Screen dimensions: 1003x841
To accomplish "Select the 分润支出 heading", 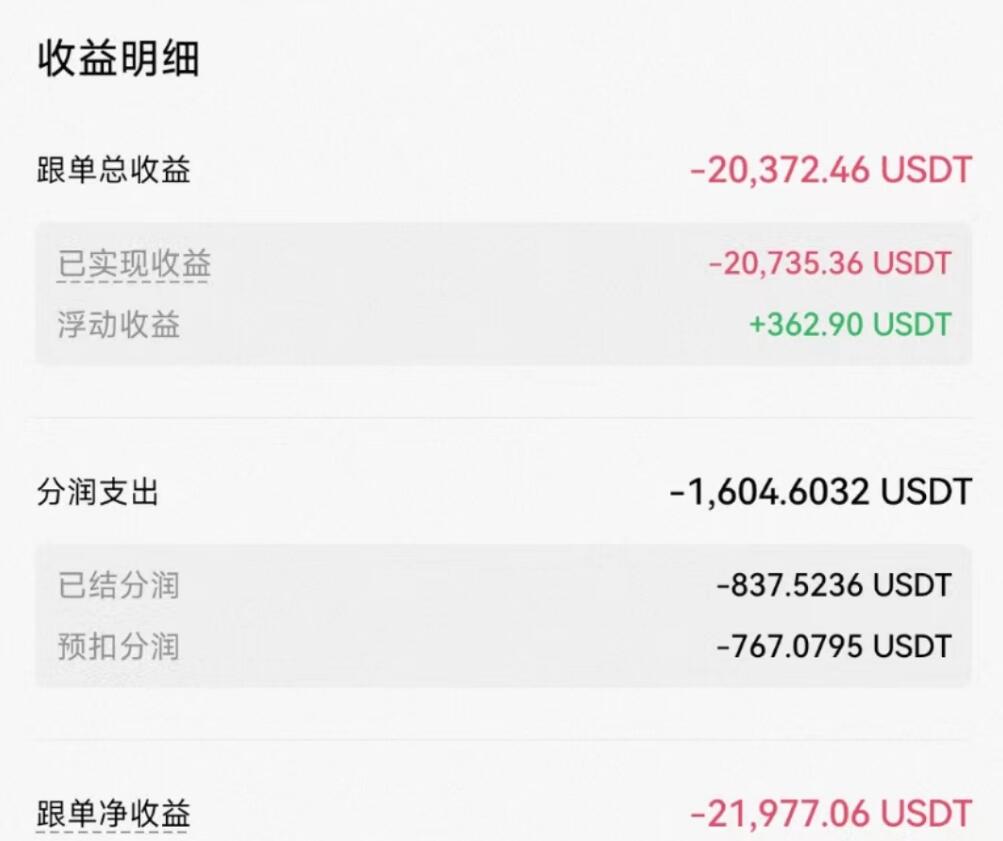I will tap(98, 492).
